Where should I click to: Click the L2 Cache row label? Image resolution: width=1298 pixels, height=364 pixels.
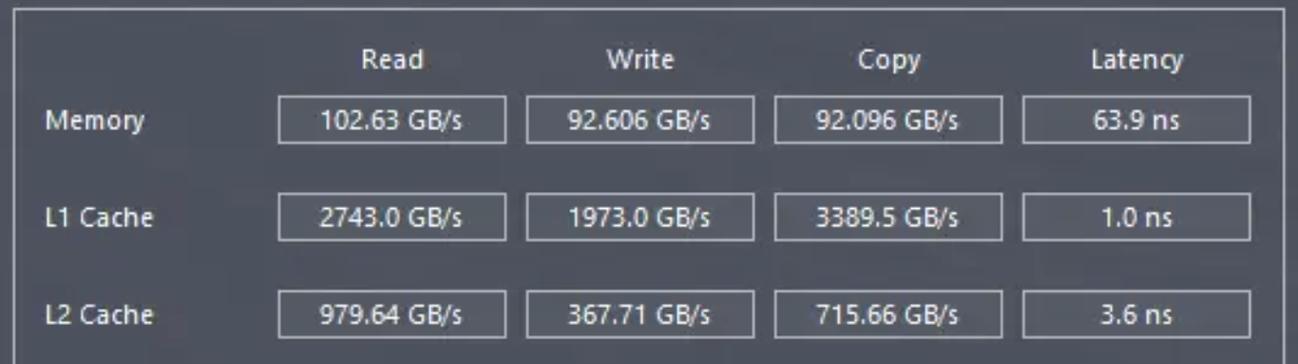[x=99, y=314]
